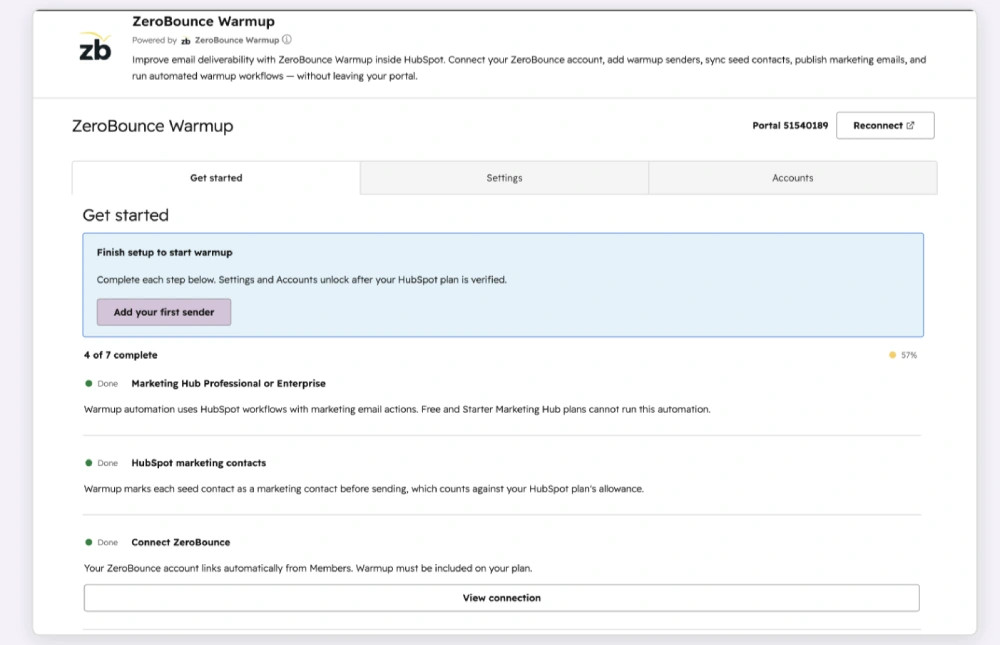Click Done status beside HubSpot marketing contacts
This screenshot has height=645, width=1000.
tap(102, 463)
